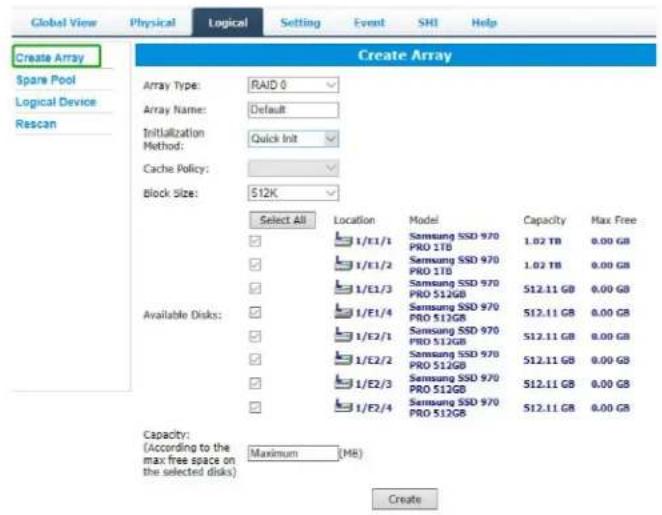Toggle checkbox for disk 1/E1/2

[x=255, y=265]
